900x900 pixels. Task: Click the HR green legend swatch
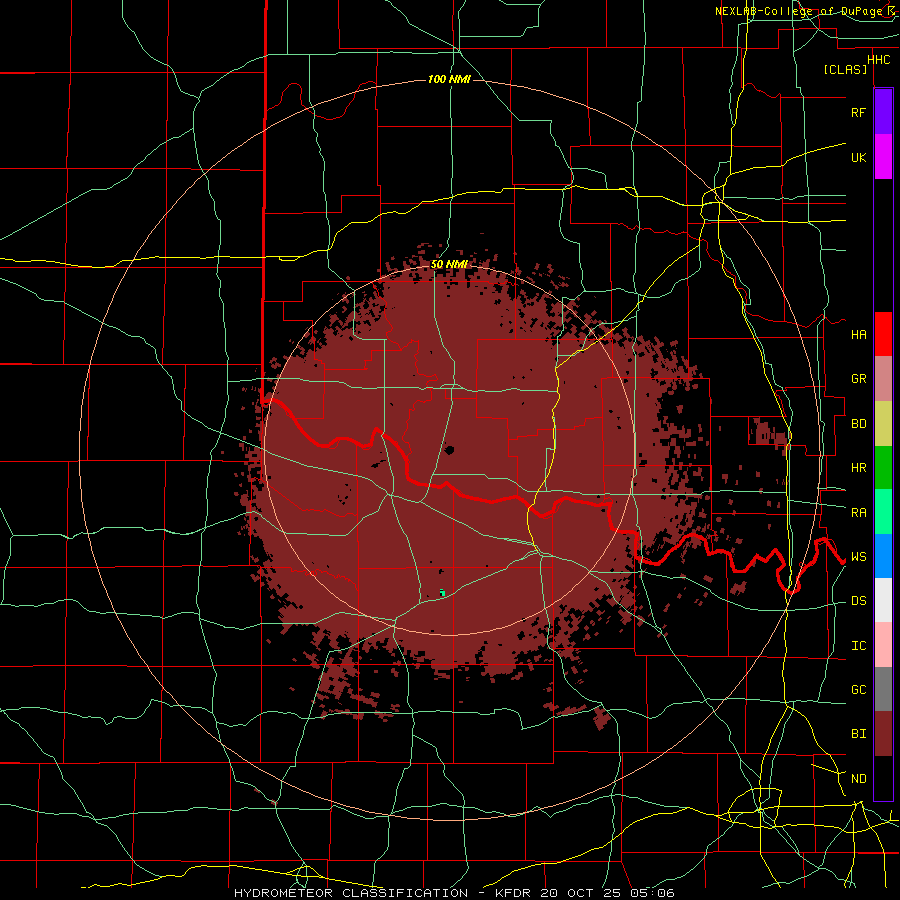click(883, 468)
